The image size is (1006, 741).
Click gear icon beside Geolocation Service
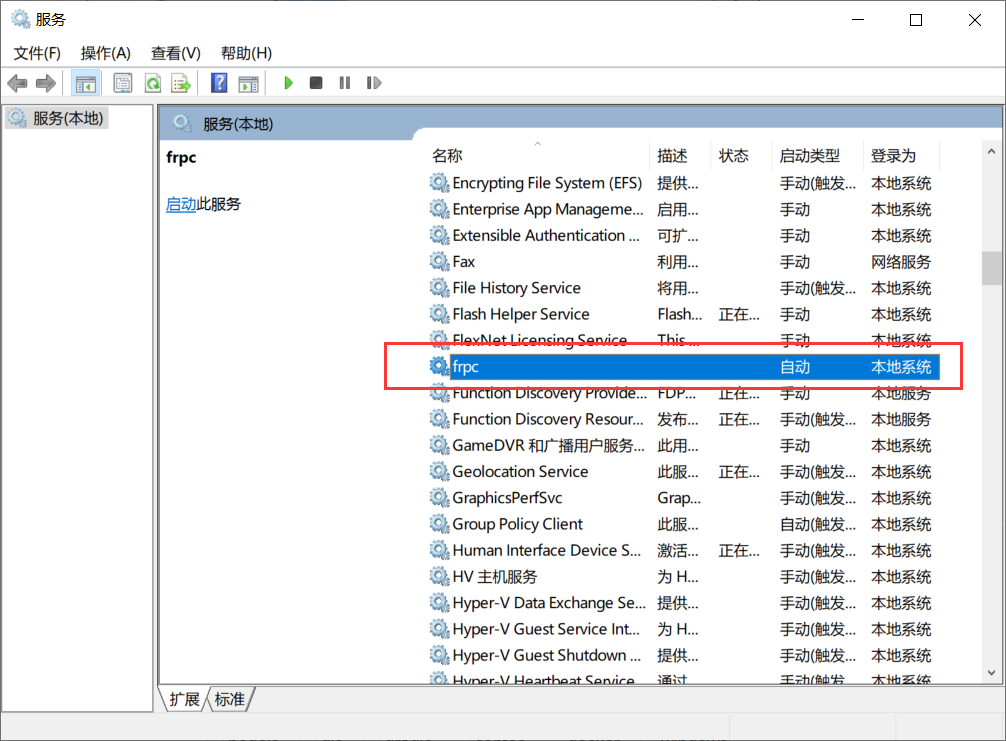click(439, 472)
